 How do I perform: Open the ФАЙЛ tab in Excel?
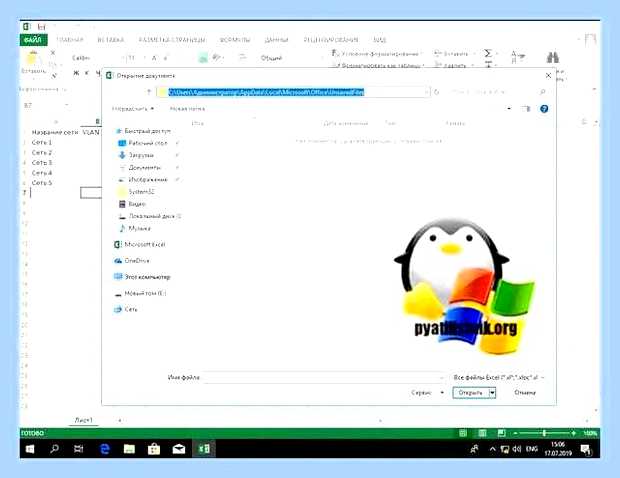[x=33, y=40]
